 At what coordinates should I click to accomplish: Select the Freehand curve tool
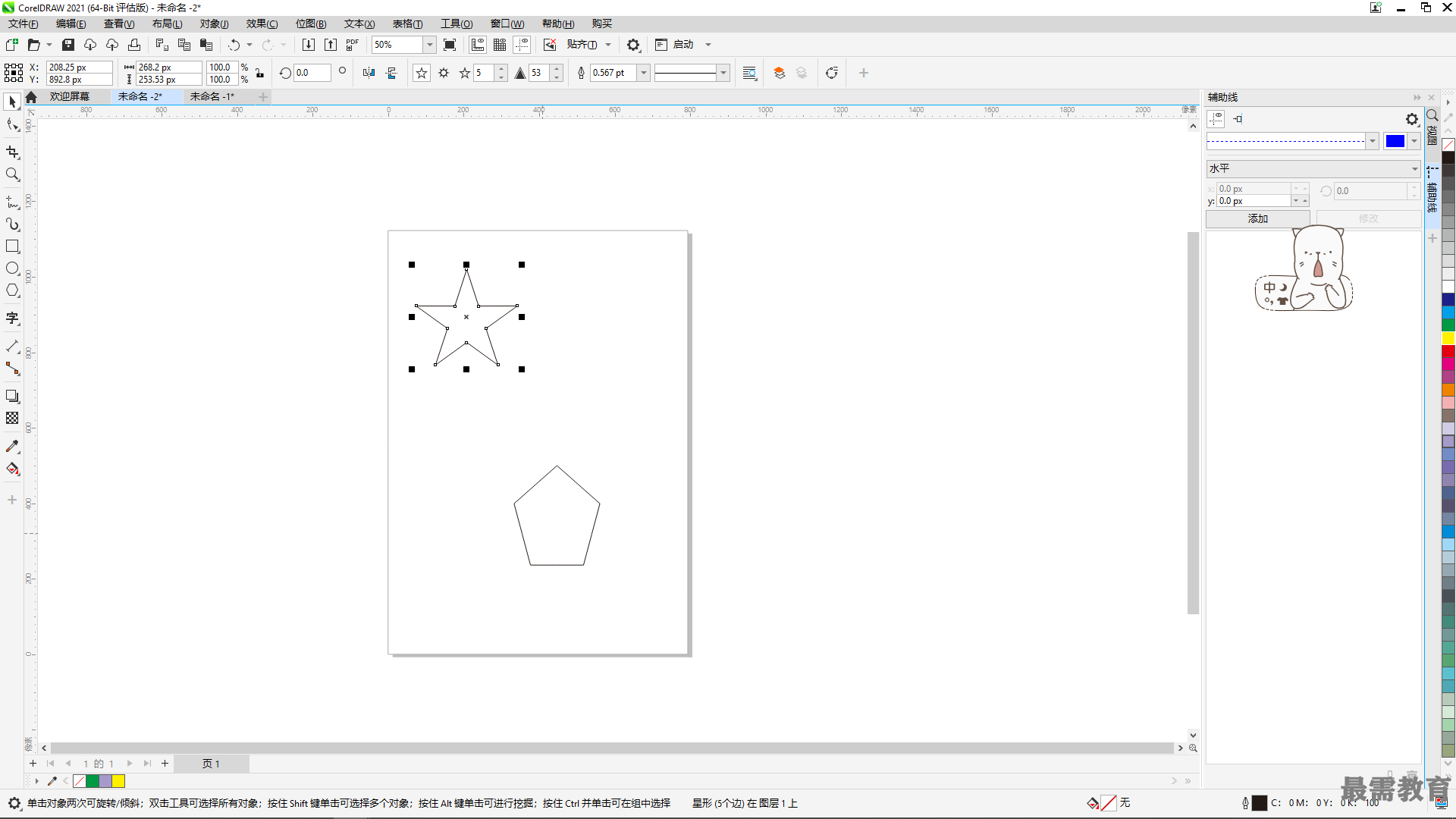[x=12, y=202]
